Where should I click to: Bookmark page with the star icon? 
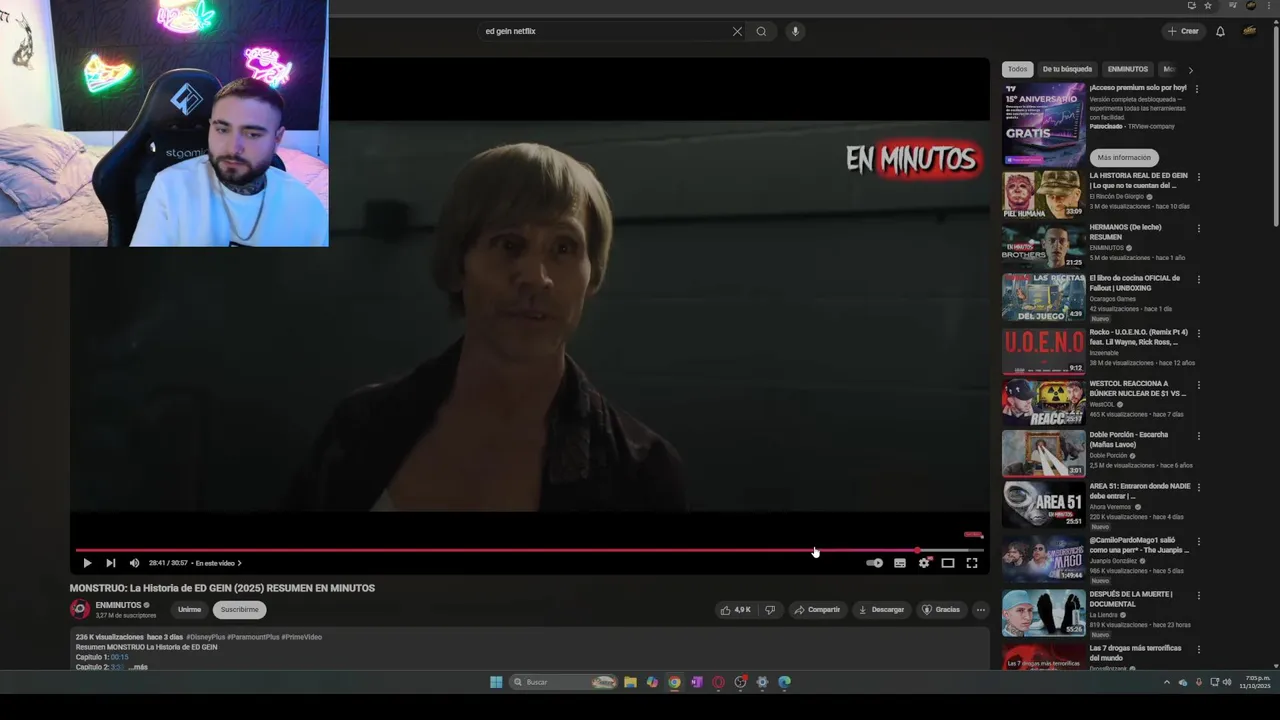[x=1208, y=5]
